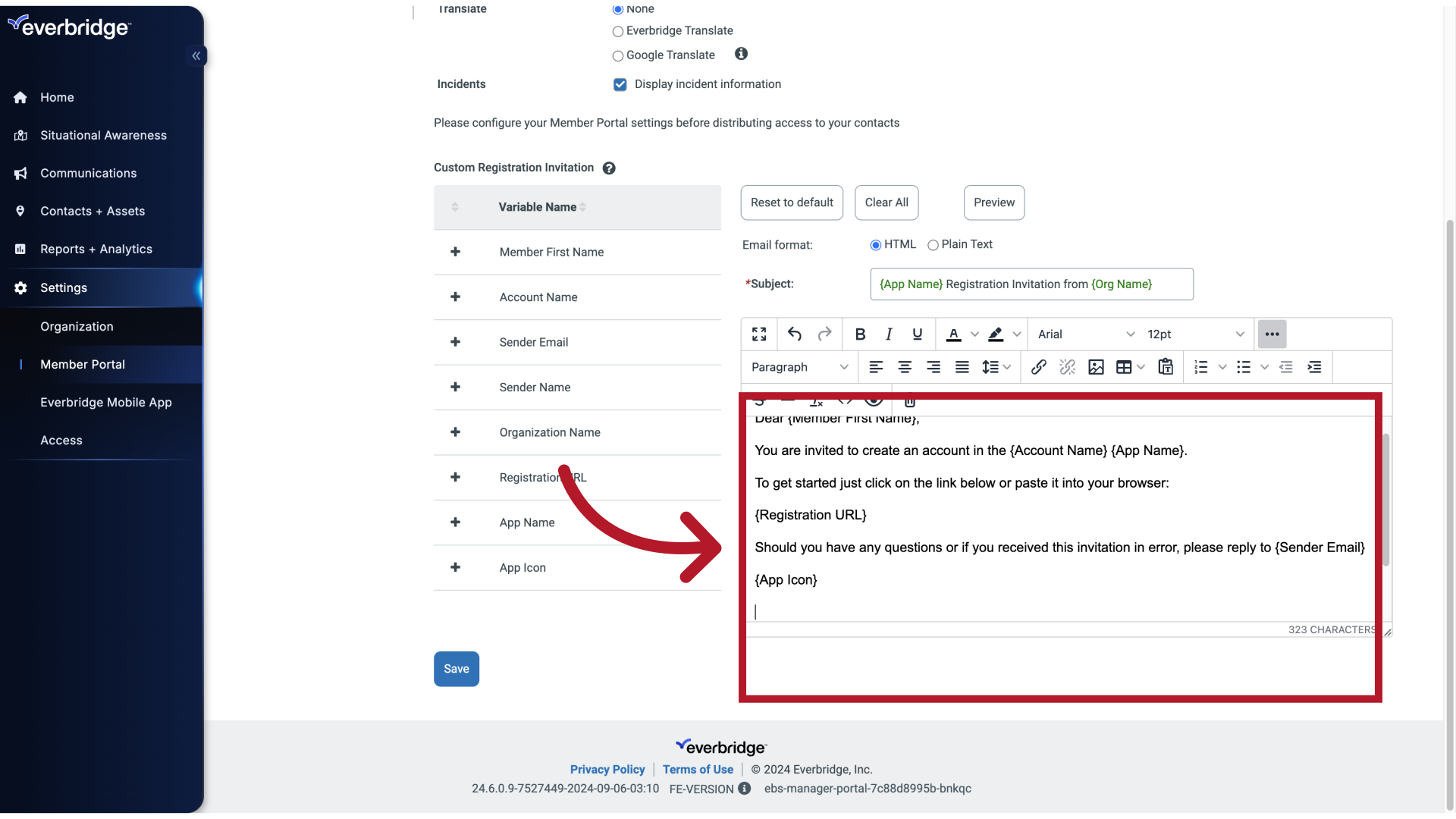Click the Fullscreen editor toggle icon

(x=759, y=334)
